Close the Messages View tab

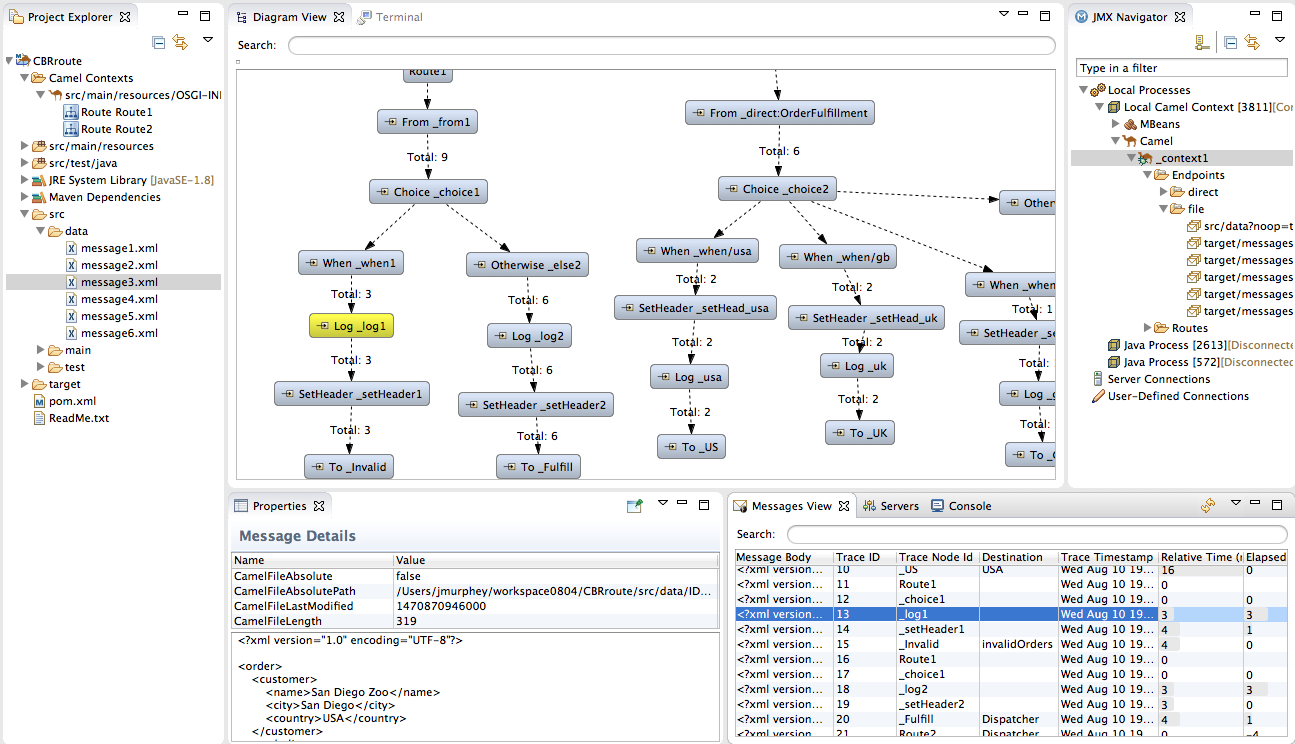tap(844, 506)
